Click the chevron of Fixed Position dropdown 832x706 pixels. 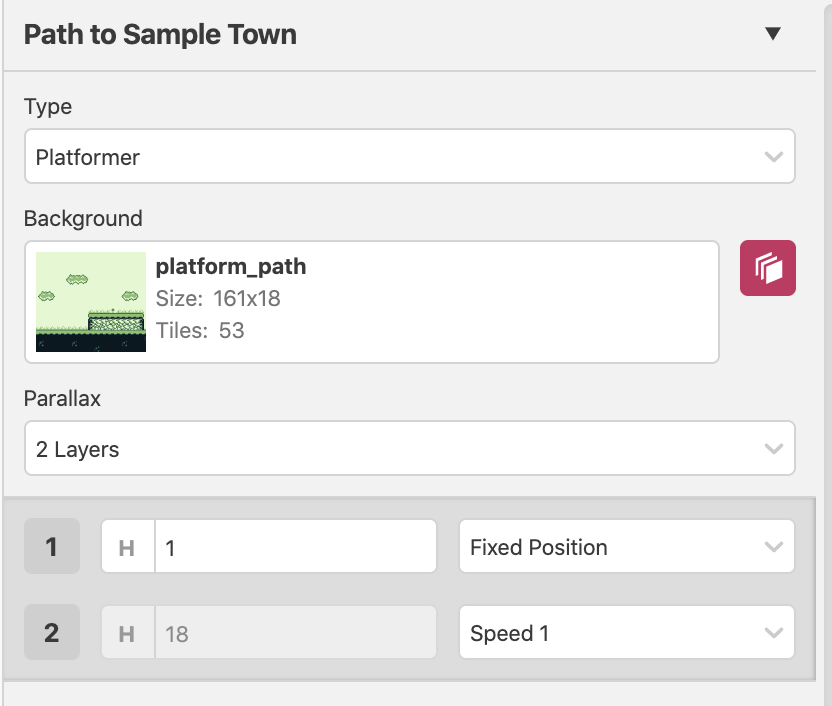(x=774, y=547)
